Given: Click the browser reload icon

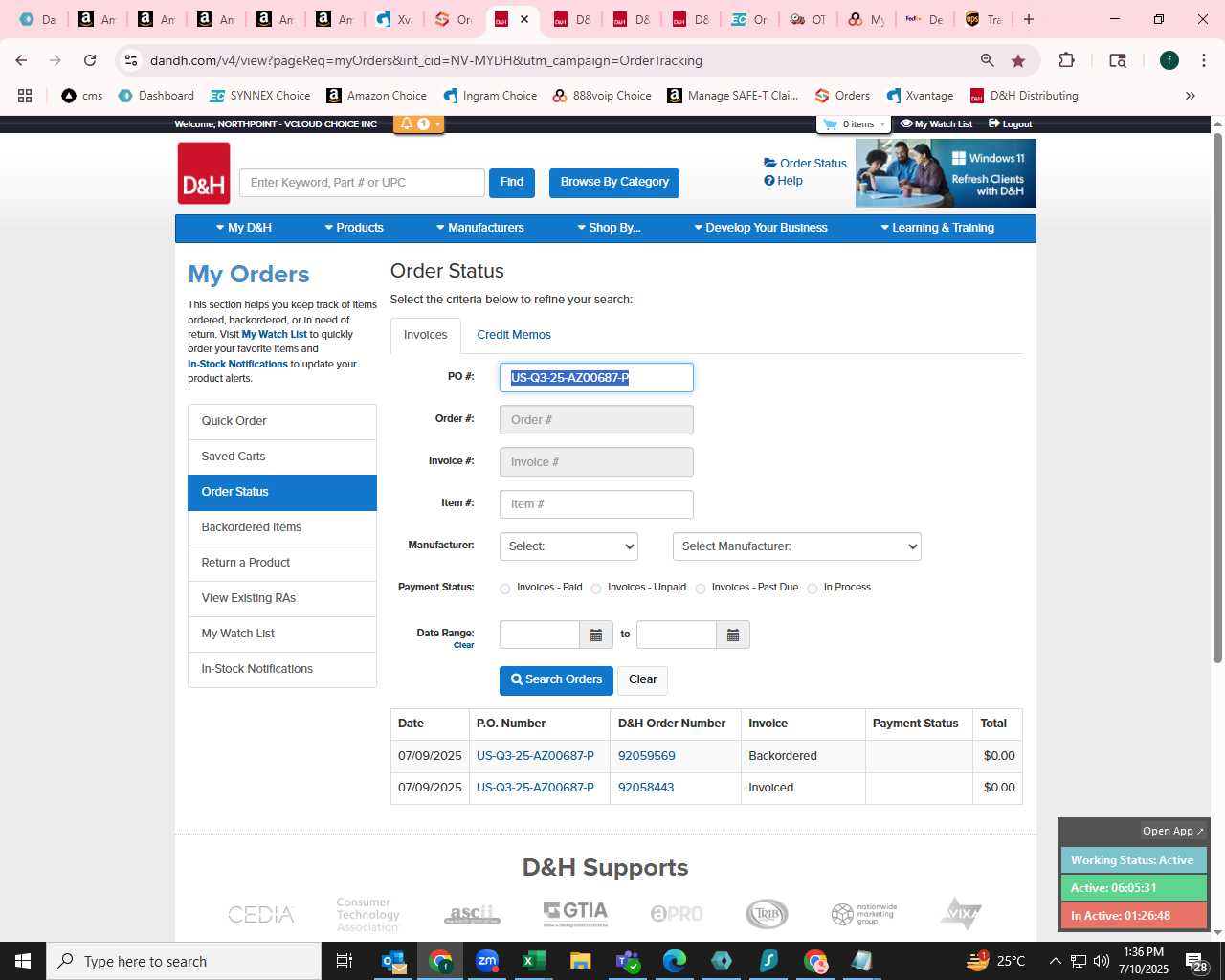Looking at the screenshot, I should (90, 60).
